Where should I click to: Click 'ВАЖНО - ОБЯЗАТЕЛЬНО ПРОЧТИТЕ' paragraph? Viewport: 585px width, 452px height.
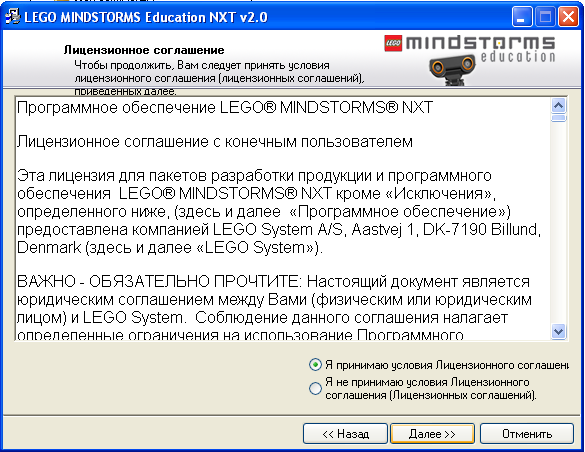click(274, 308)
